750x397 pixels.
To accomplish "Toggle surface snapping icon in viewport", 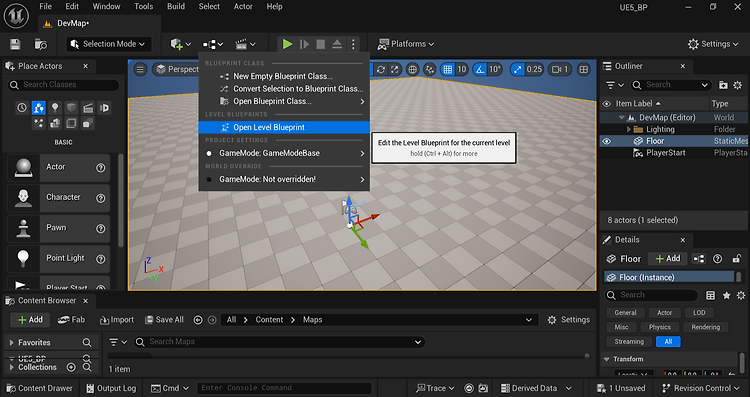I will coord(430,69).
